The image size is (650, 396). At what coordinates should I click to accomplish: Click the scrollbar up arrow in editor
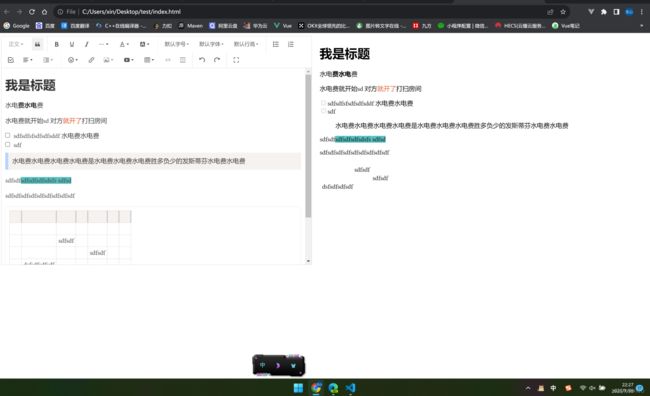(308, 72)
